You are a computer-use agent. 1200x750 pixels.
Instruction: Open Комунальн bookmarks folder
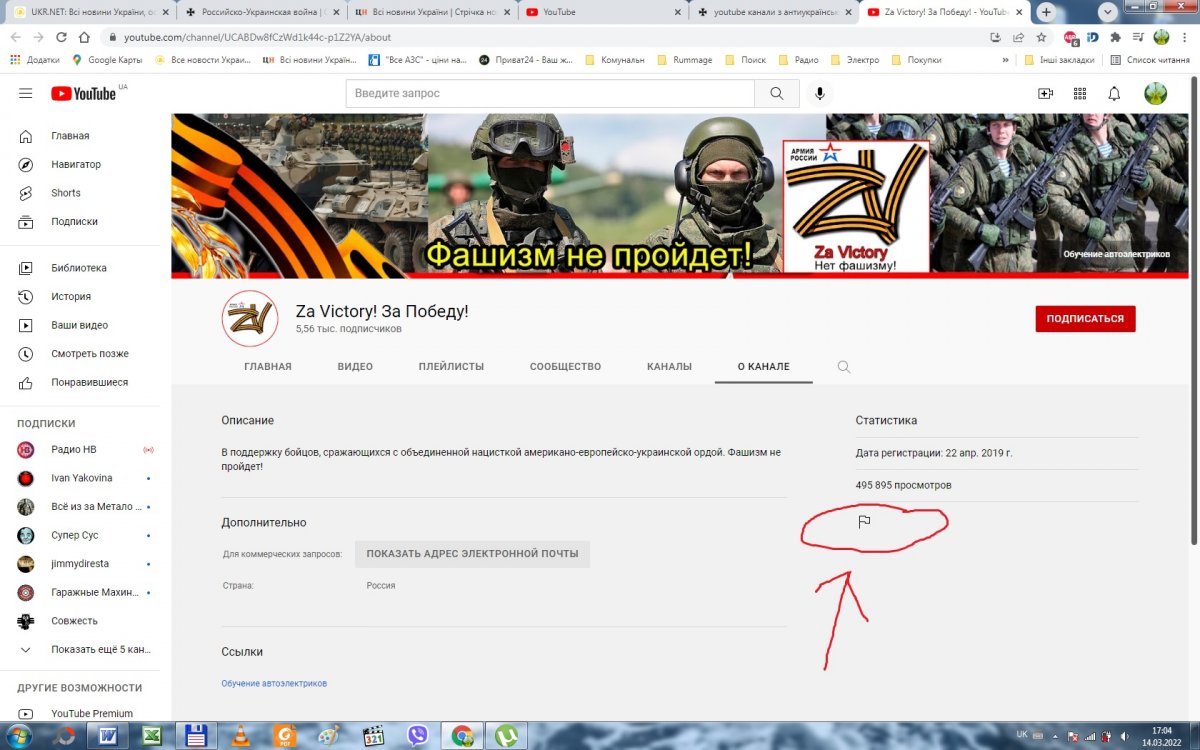[x=615, y=60]
